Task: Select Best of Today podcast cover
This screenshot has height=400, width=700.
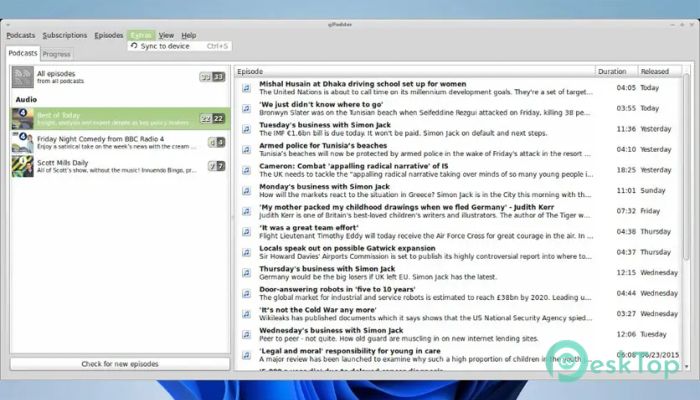Action: [22, 119]
